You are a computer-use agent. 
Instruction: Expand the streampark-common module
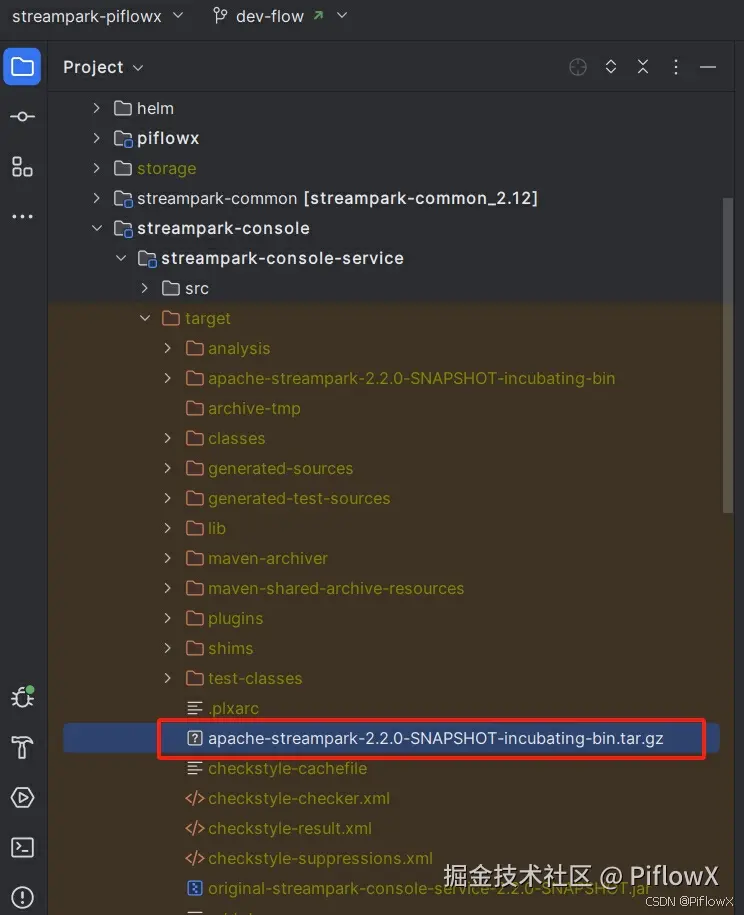96,198
